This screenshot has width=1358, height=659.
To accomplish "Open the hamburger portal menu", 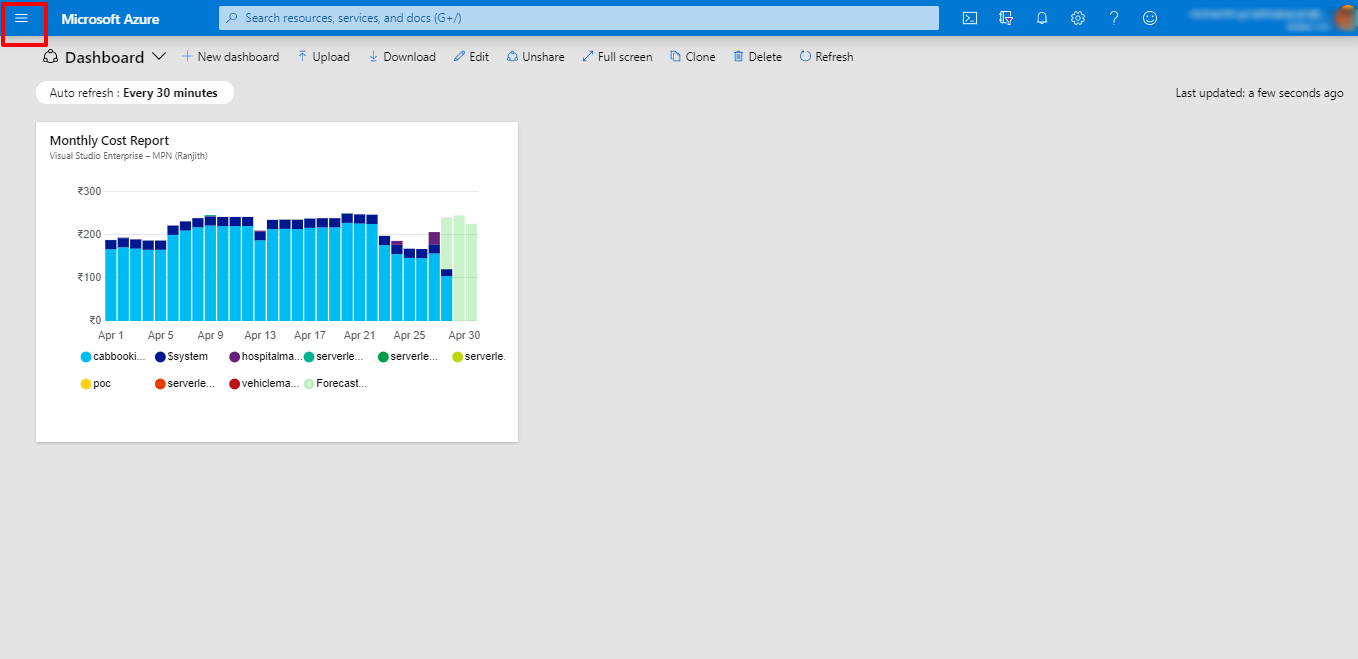I will [x=22, y=19].
